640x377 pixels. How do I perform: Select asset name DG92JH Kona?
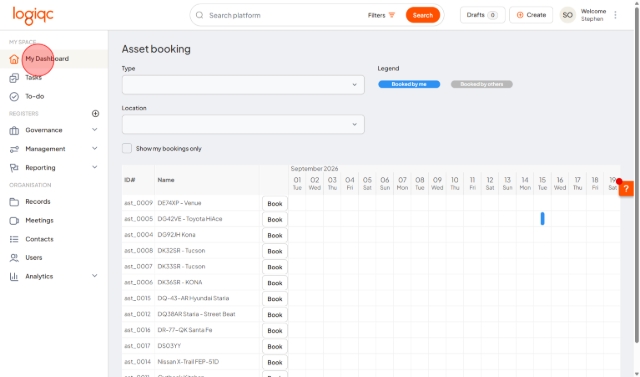[176, 235]
